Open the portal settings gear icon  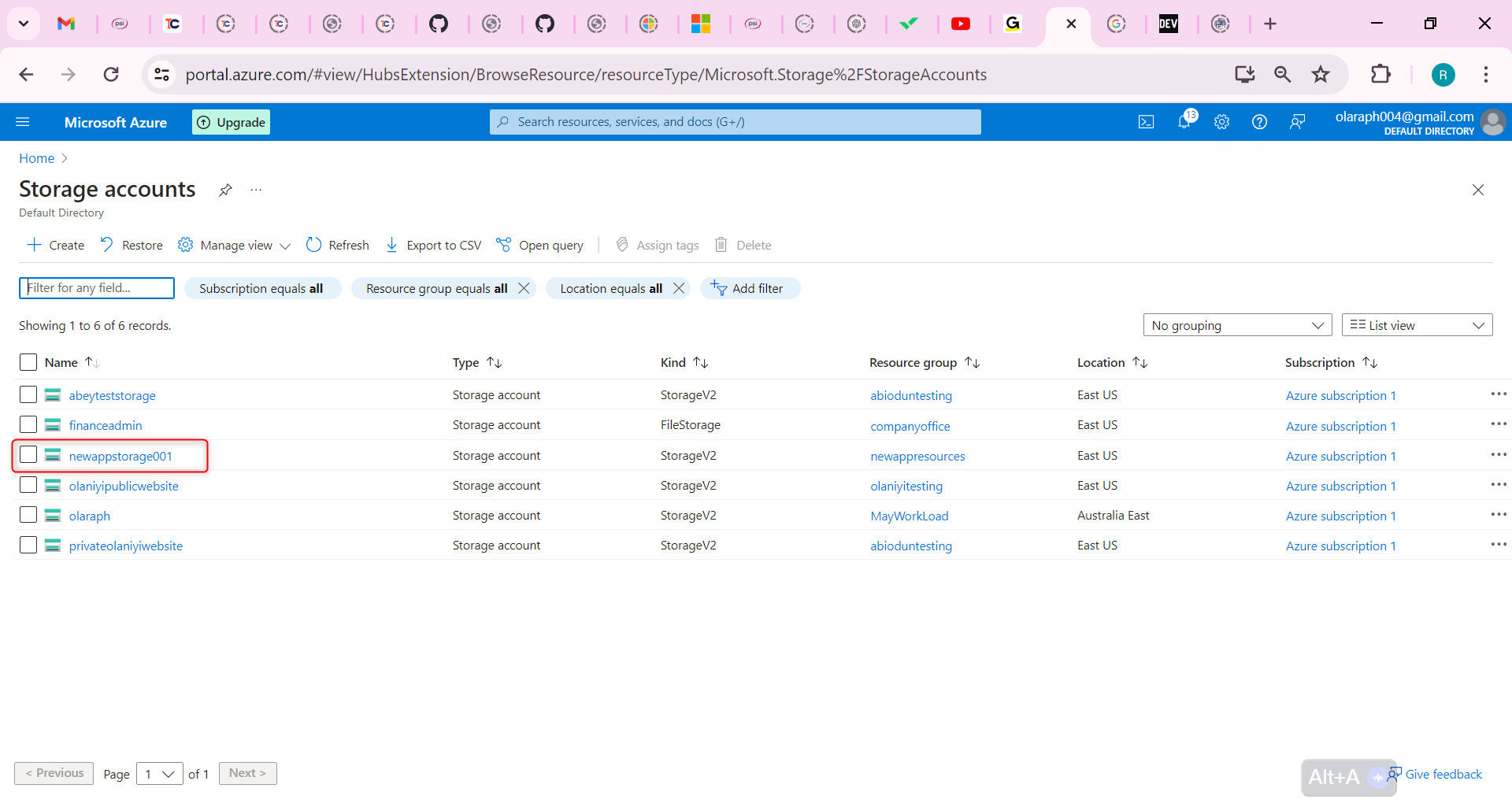pos(1221,122)
